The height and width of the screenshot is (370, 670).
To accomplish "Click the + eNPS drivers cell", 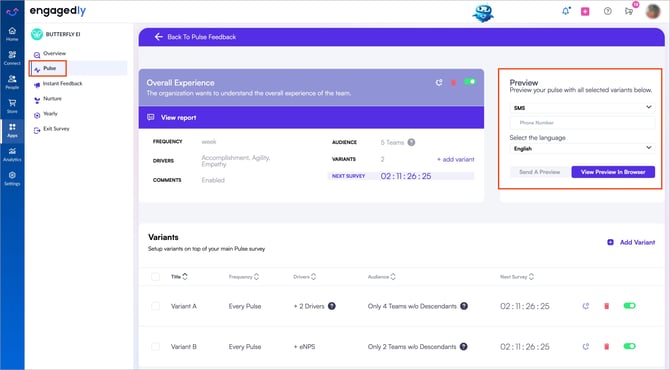I will click(304, 347).
